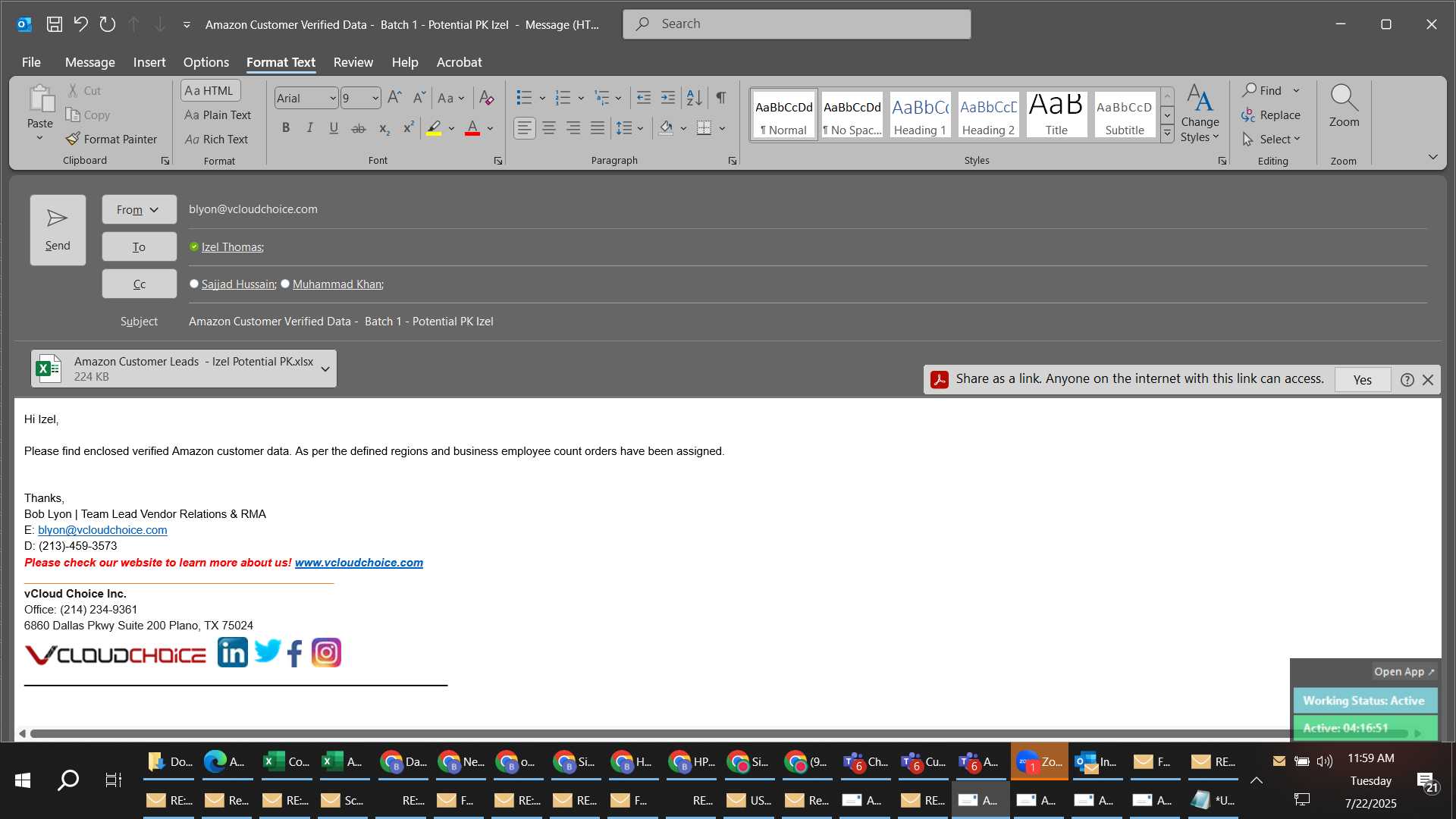Click the Send envelope button

[58, 231]
